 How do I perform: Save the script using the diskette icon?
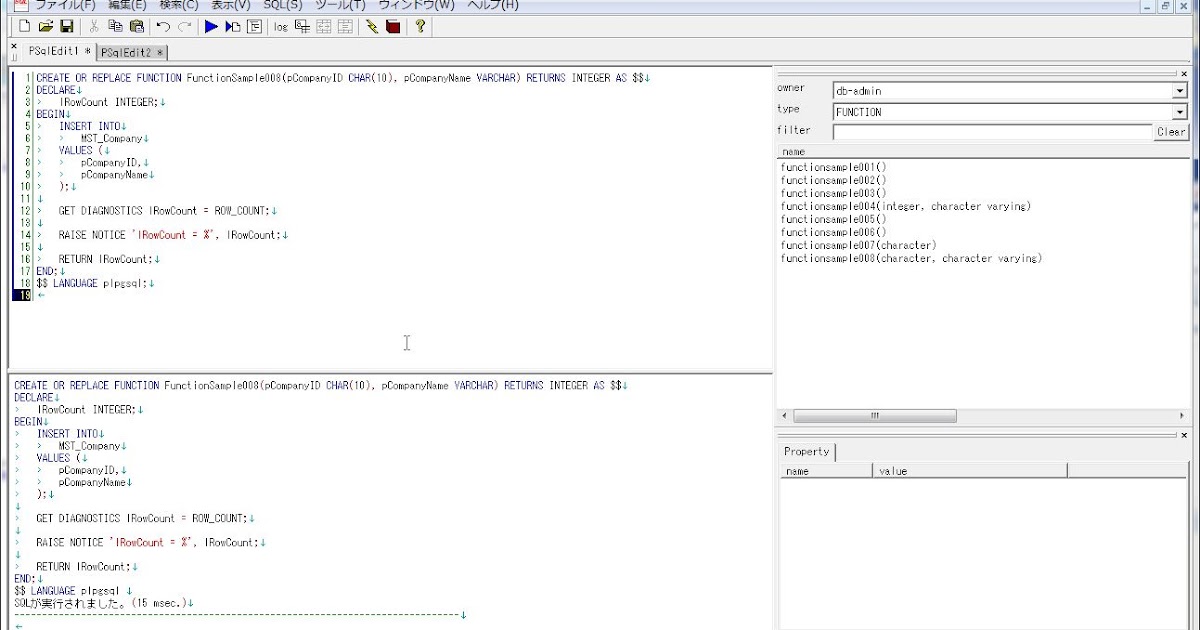coord(66,27)
